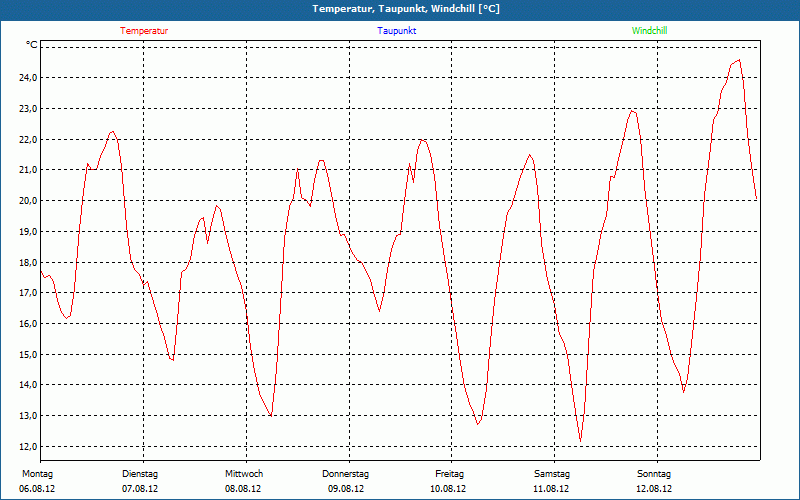
Task: Click the Sonntag day label
Action: (654, 474)
